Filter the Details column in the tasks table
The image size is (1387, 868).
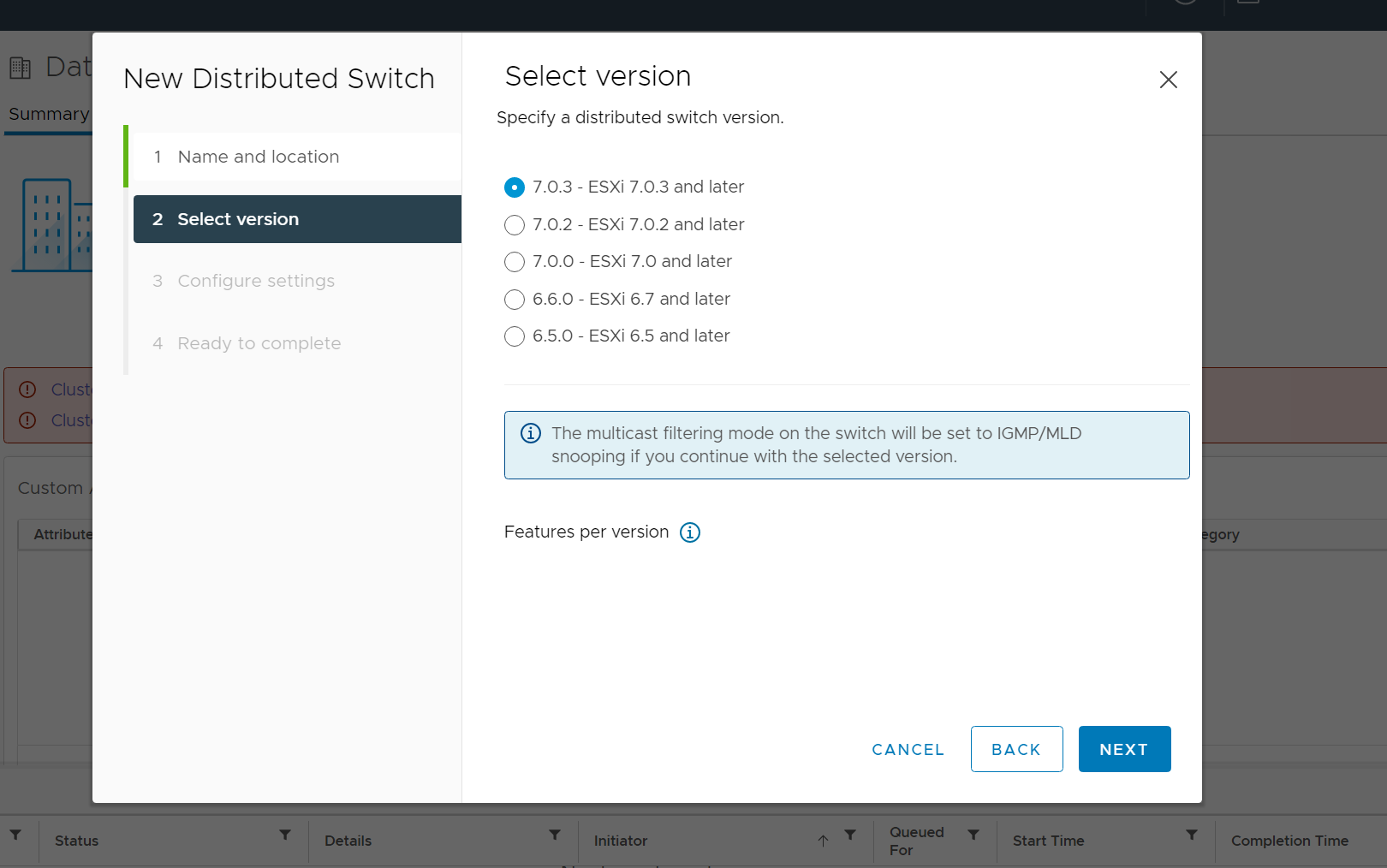pos(555,835)
